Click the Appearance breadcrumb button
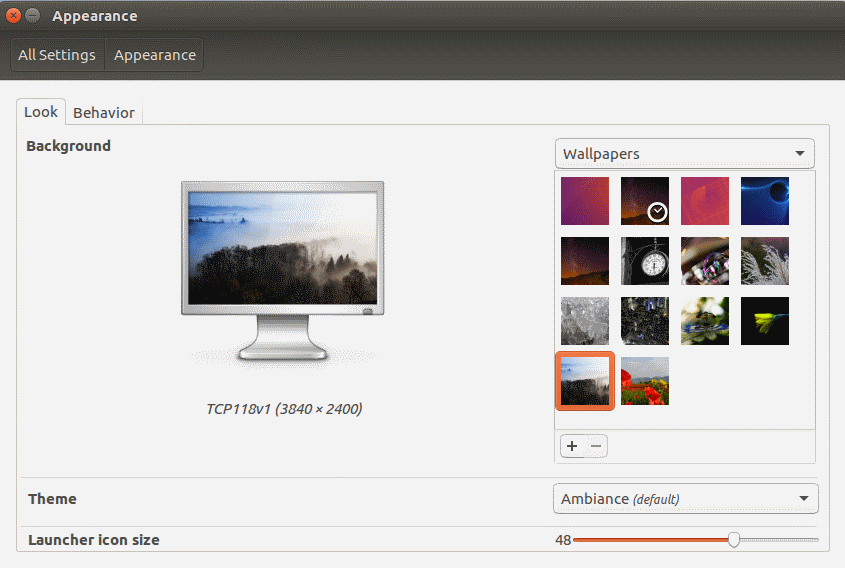The width and height of the screenshot is (845, 568). tap(155, 55)
